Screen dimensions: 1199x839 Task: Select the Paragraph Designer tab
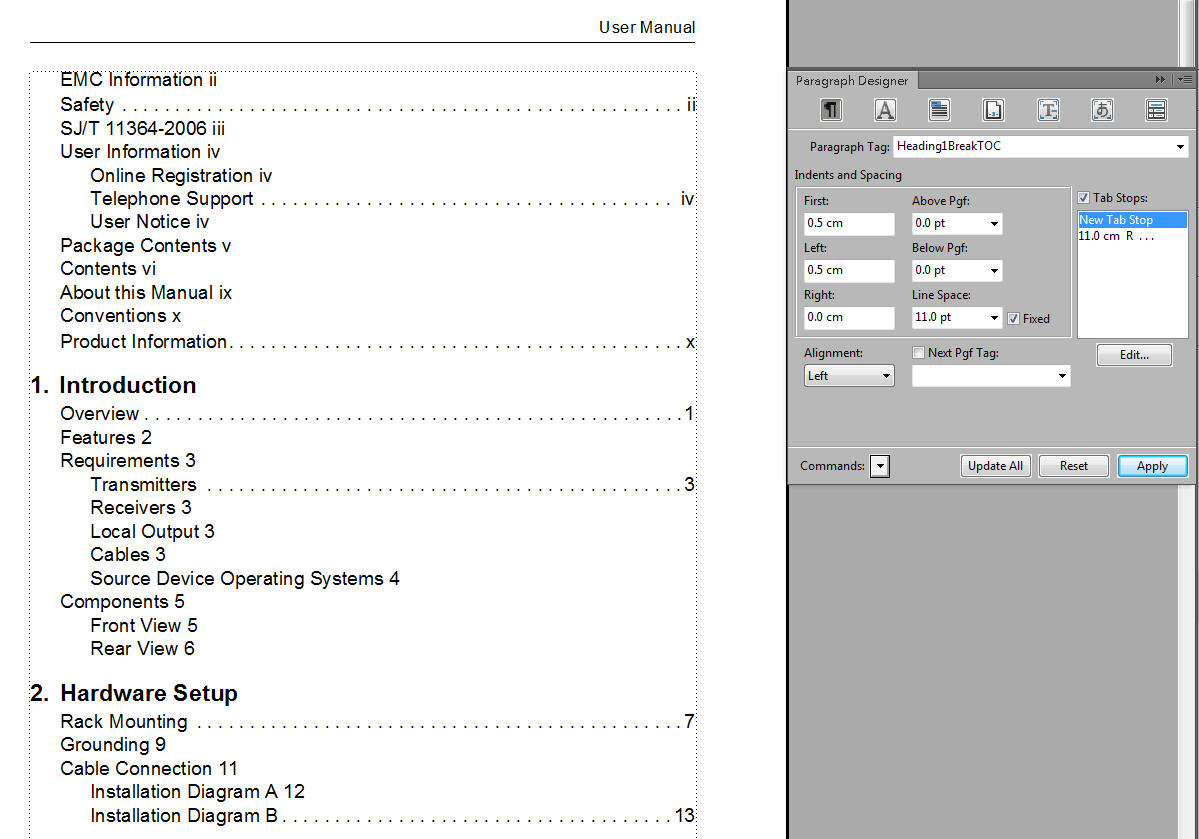pyautogui.click(x=852, y=80)
